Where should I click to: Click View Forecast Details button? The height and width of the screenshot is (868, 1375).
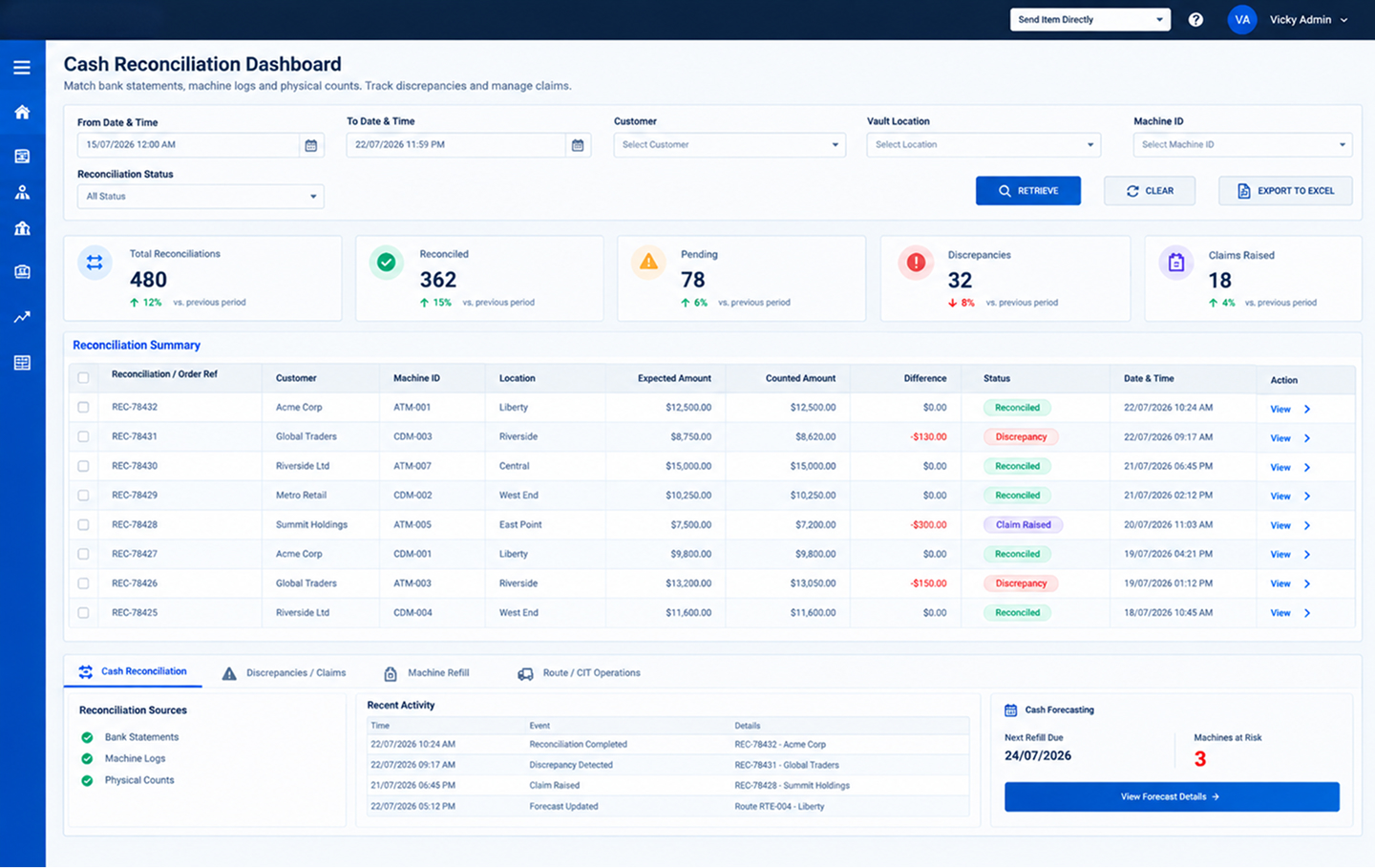coord(1172,797)
